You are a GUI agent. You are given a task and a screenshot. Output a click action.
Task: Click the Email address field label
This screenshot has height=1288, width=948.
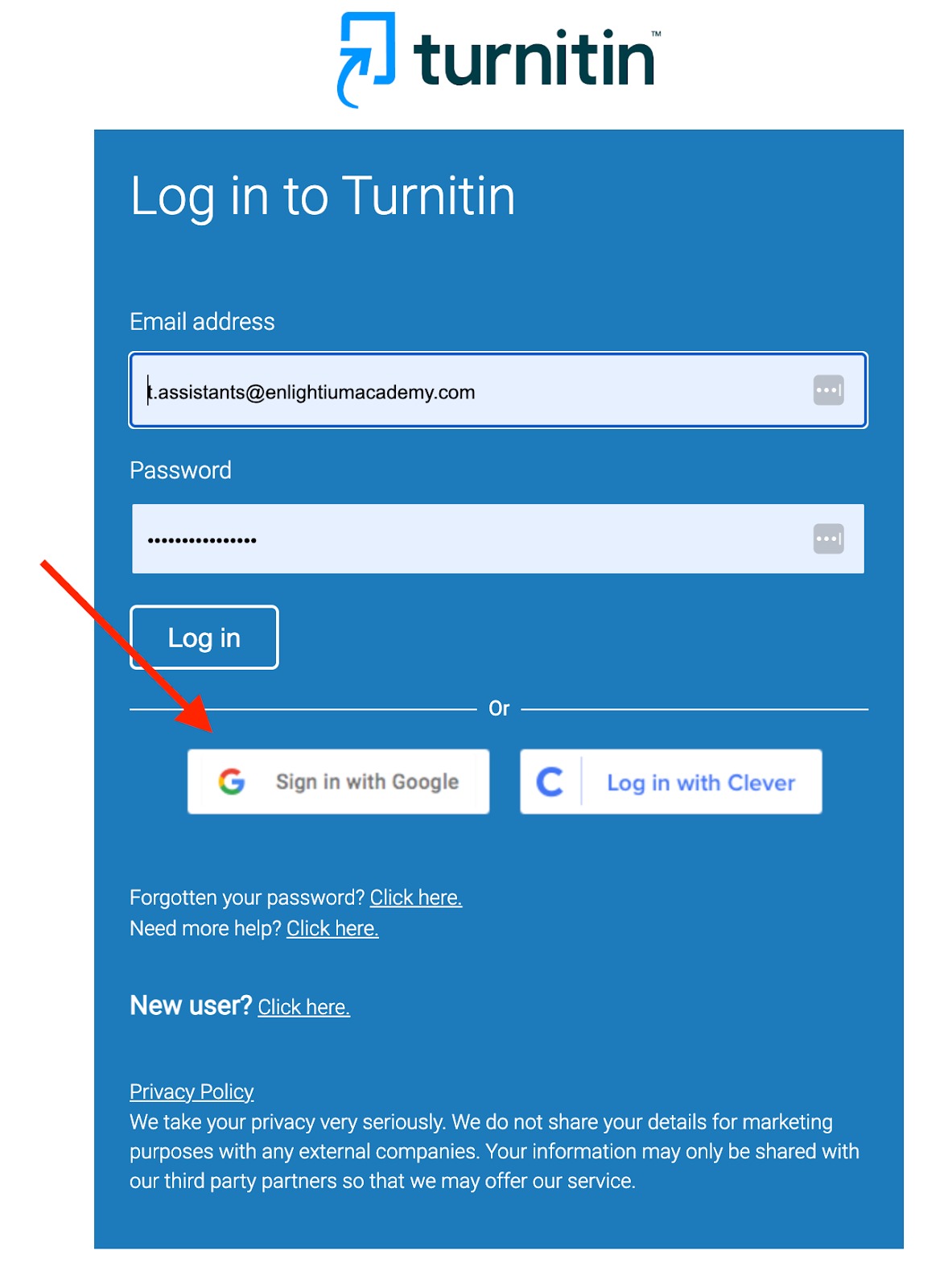(202, 322)
